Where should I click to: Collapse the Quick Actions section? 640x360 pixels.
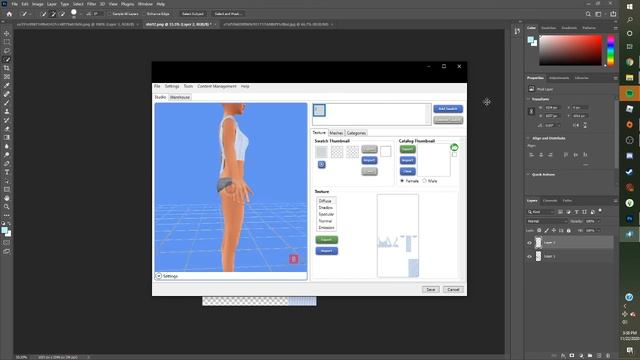click(529, 174)
